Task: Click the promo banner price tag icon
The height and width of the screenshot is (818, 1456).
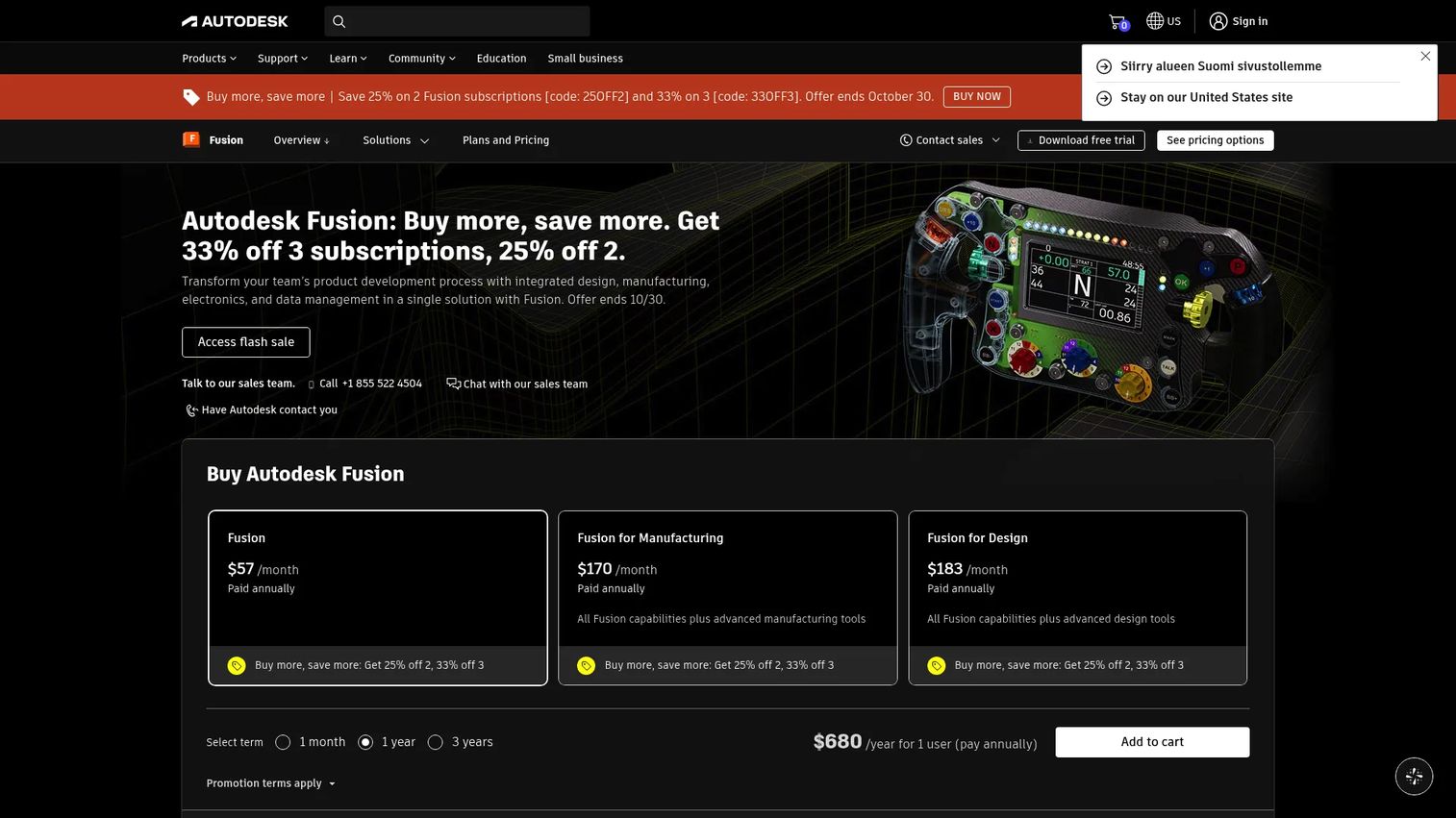Action: click(191, 97)
